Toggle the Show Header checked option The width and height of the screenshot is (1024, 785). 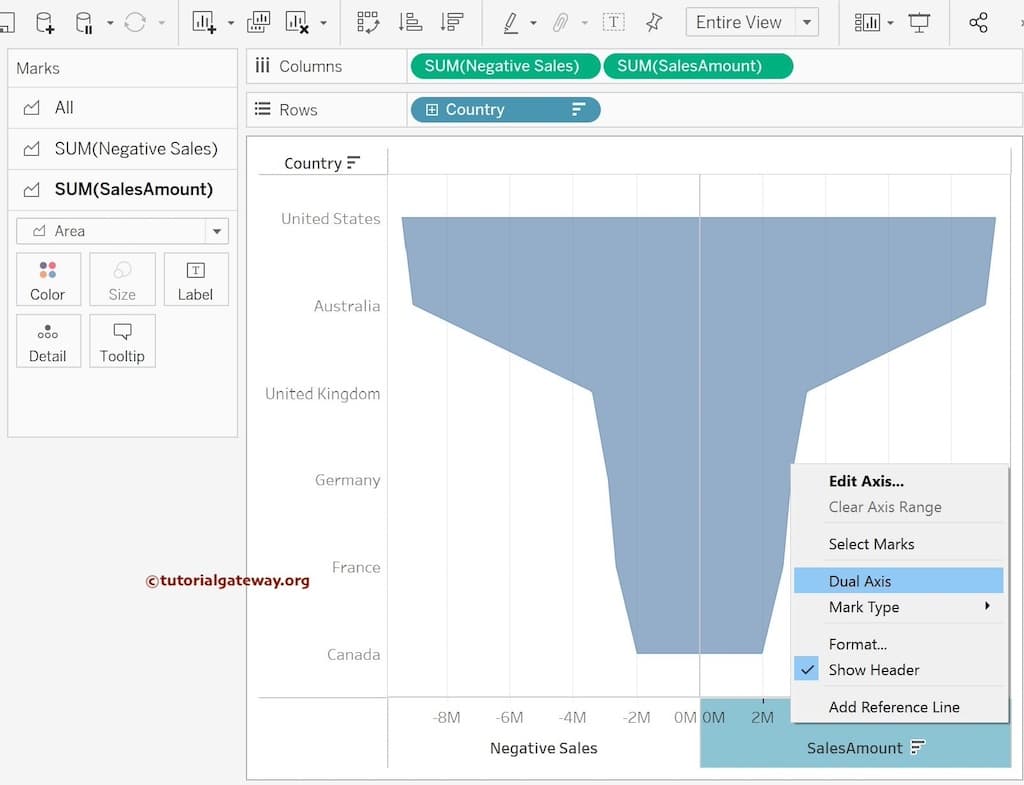point(873,670)
